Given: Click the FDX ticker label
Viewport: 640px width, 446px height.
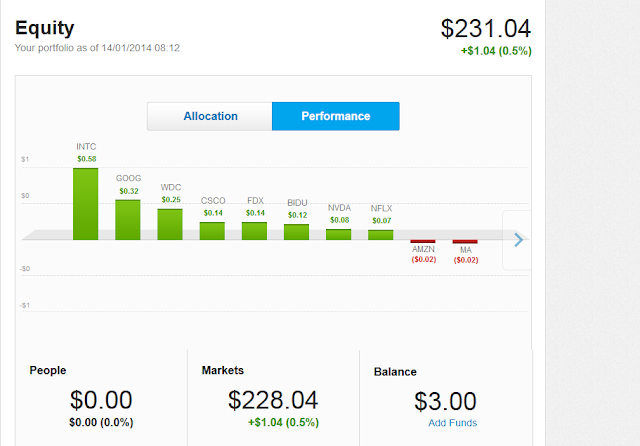Looking at the screenshot, I should pyautogui.click(x=256, y=201).
